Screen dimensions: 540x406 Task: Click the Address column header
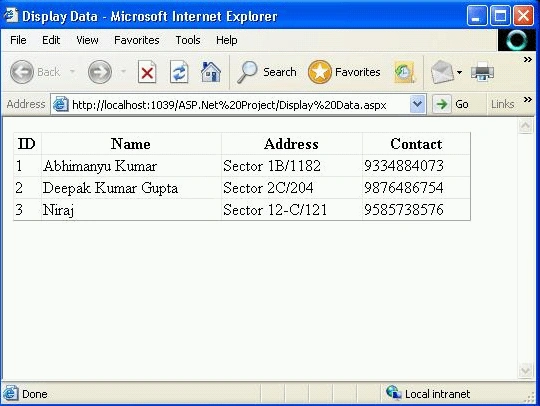[x=292, y=144]
